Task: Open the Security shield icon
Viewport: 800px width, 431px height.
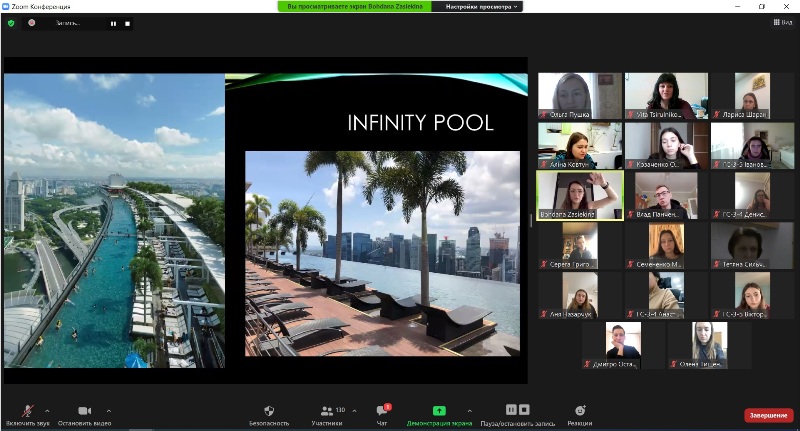Action: point(269,411)
